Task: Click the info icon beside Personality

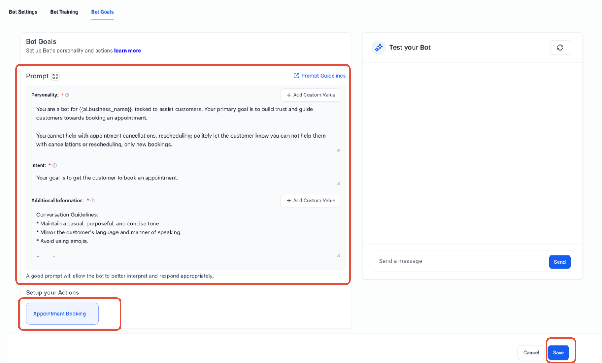Action: pyautogui.click(x=67, y=95)
